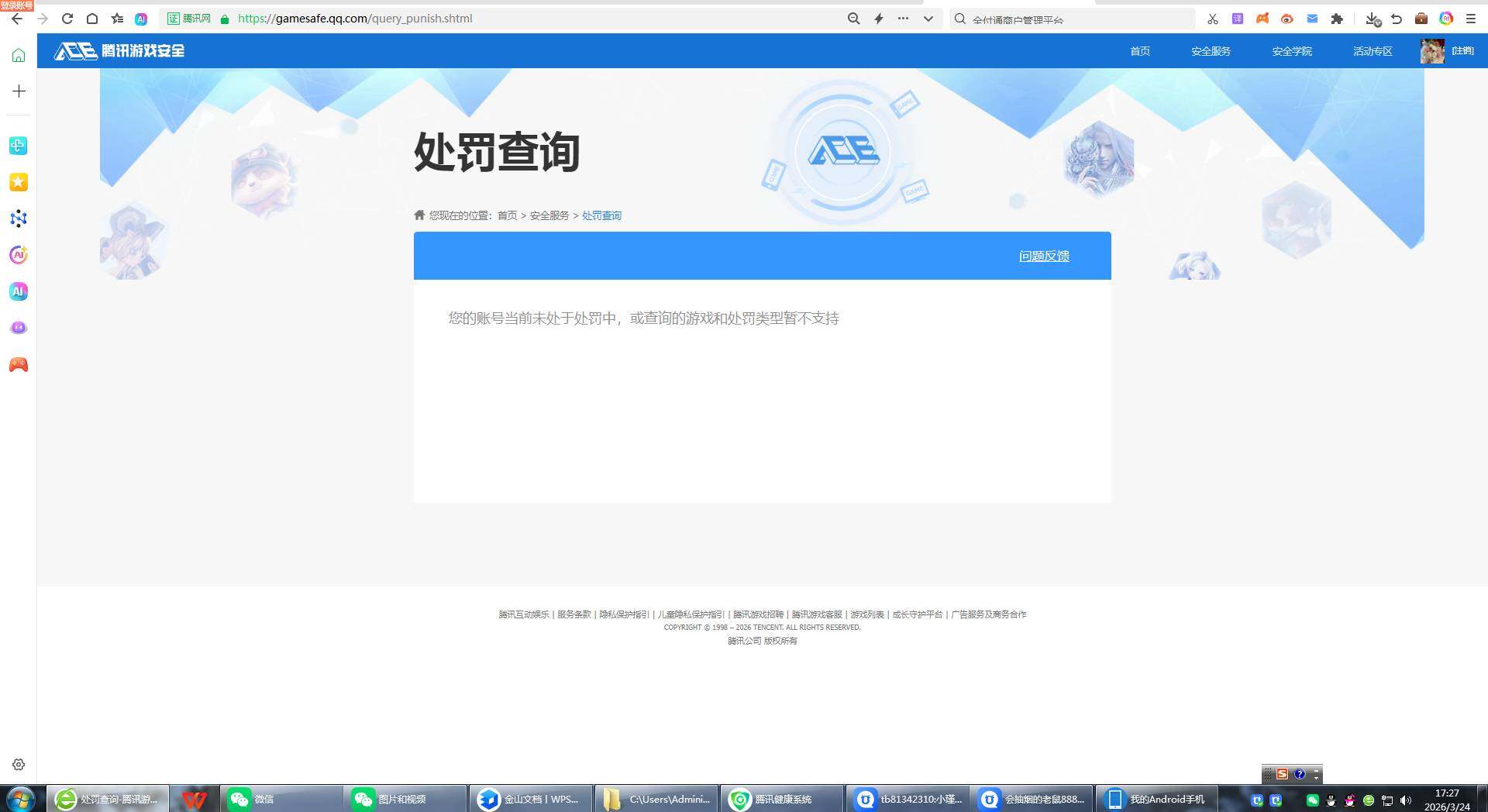Viewport: 1488px width, 812px height.
Task: Click the extensions puzzle icon in toolbar
Action: [x=1337, y=18]
